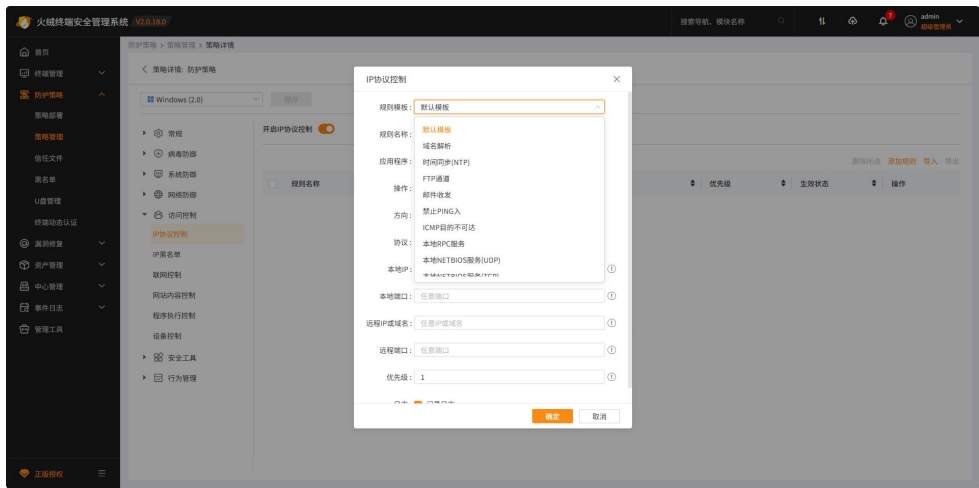
Task: Open the 规则模板 dropdown box
Action: (x=509, y=107)
